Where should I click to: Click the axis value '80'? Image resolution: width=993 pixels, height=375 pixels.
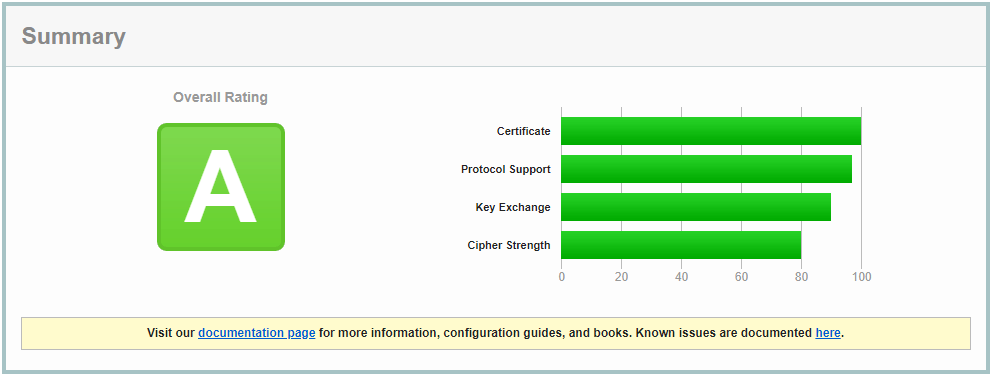tap(802, 277)
